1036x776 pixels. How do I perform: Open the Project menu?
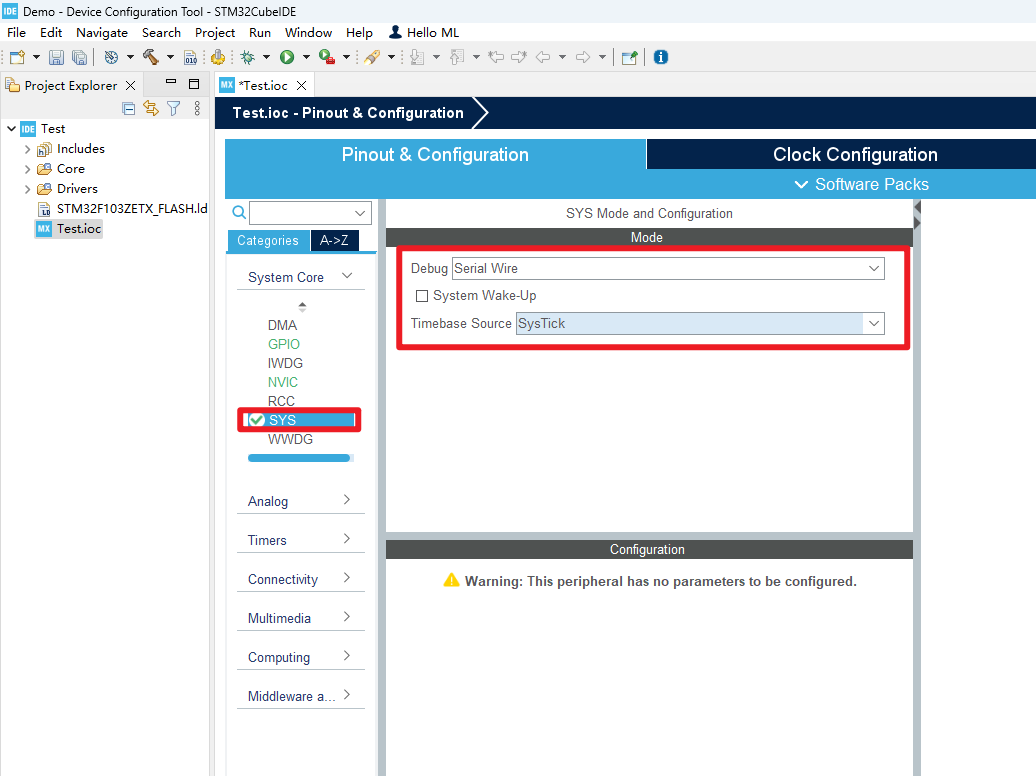[x=215, y=32]
